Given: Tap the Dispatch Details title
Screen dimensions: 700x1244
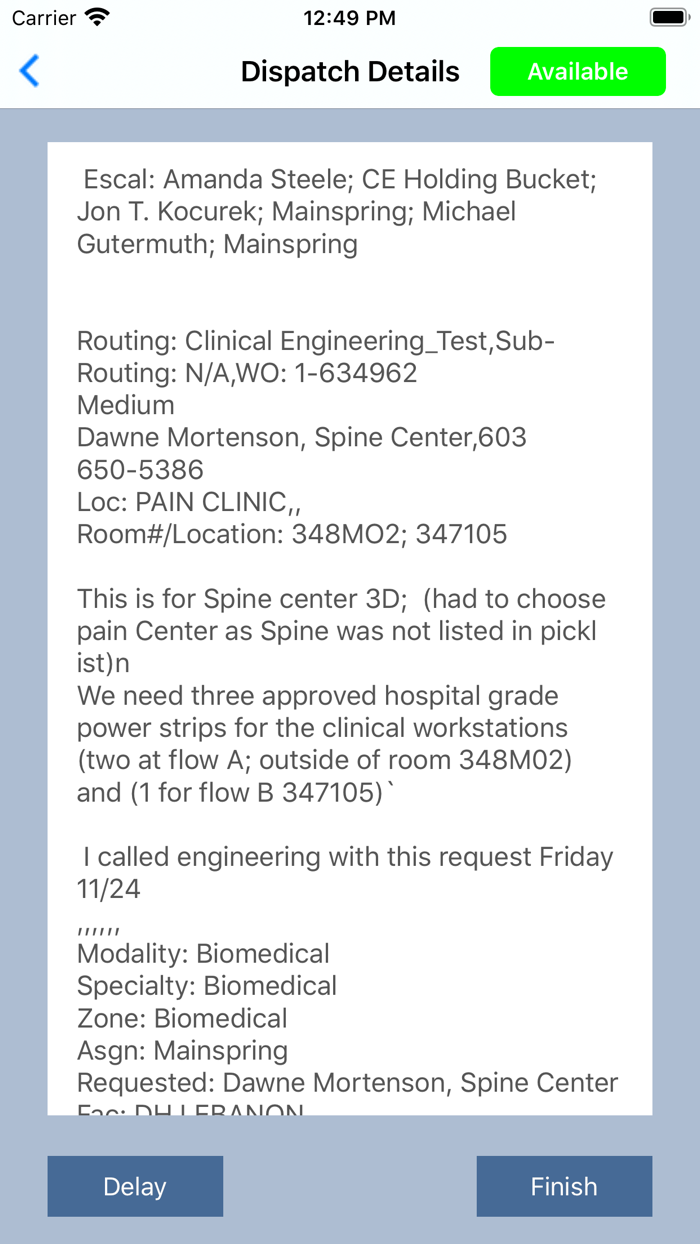Looking at the screenshot, I should pos(350,72).
